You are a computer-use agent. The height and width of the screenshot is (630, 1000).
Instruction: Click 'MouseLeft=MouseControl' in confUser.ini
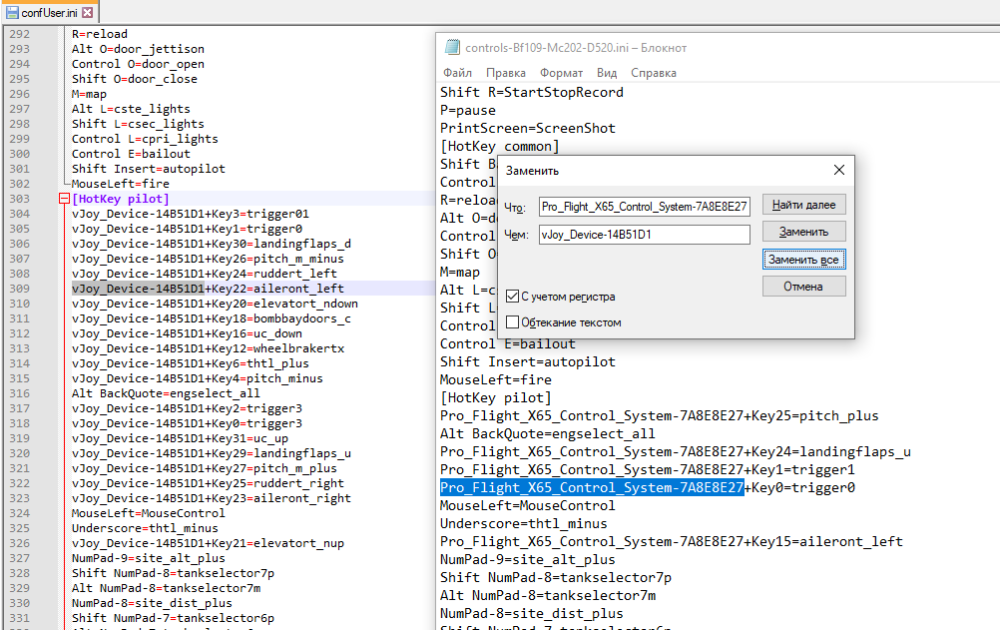click(x=148, y=513)
